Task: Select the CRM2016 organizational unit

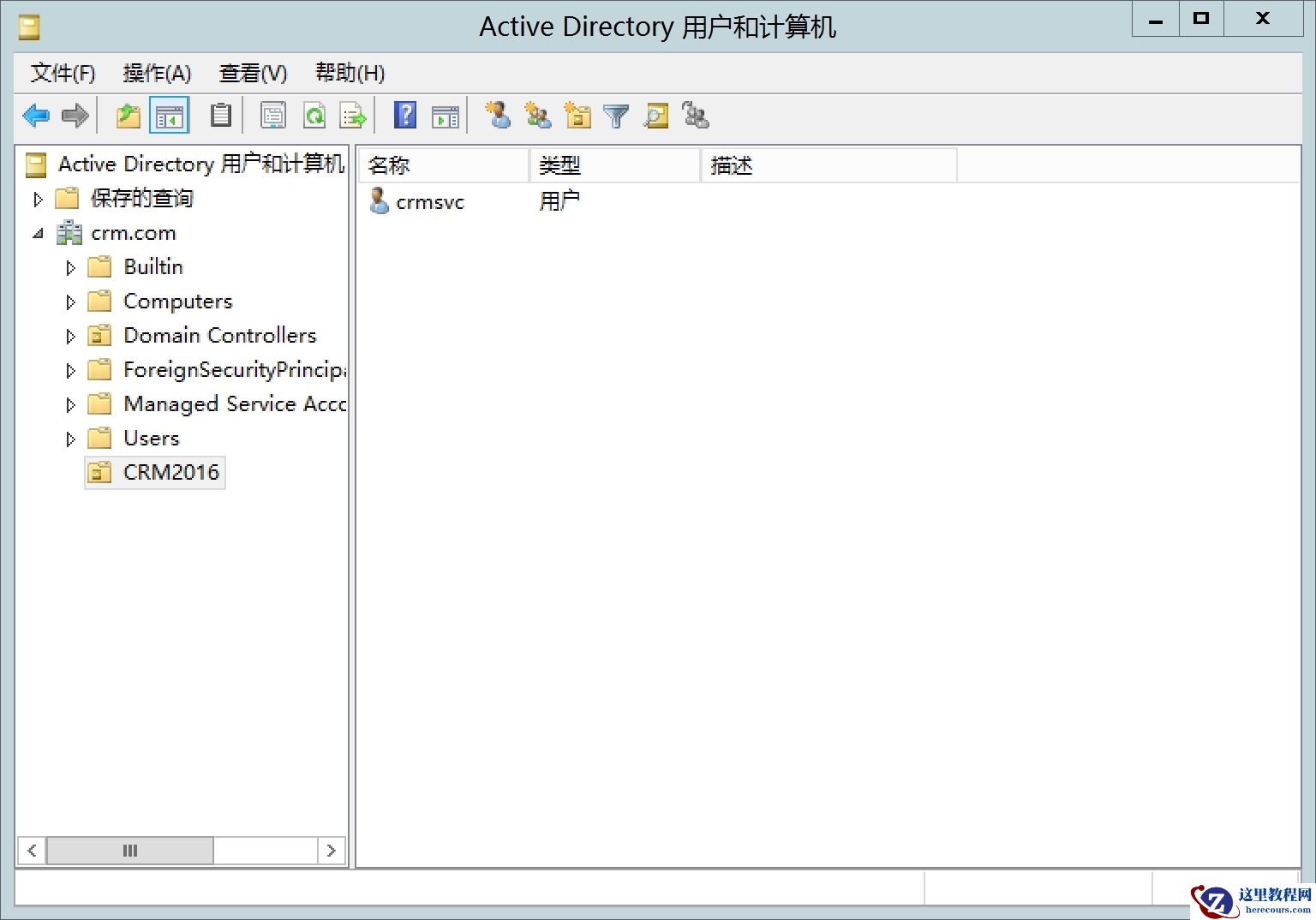Action: point(170,472)
